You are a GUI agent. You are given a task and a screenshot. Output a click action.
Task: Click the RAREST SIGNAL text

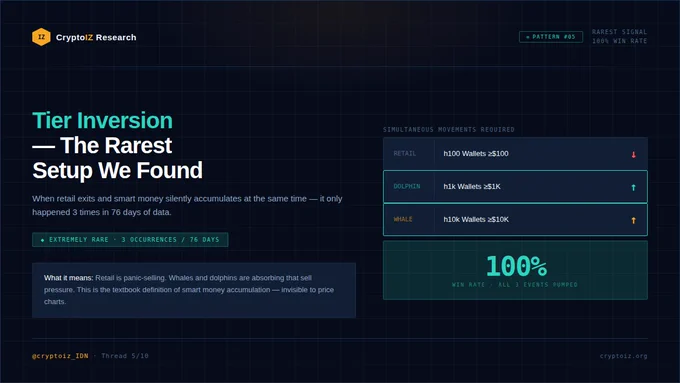[x=619, y=32]
